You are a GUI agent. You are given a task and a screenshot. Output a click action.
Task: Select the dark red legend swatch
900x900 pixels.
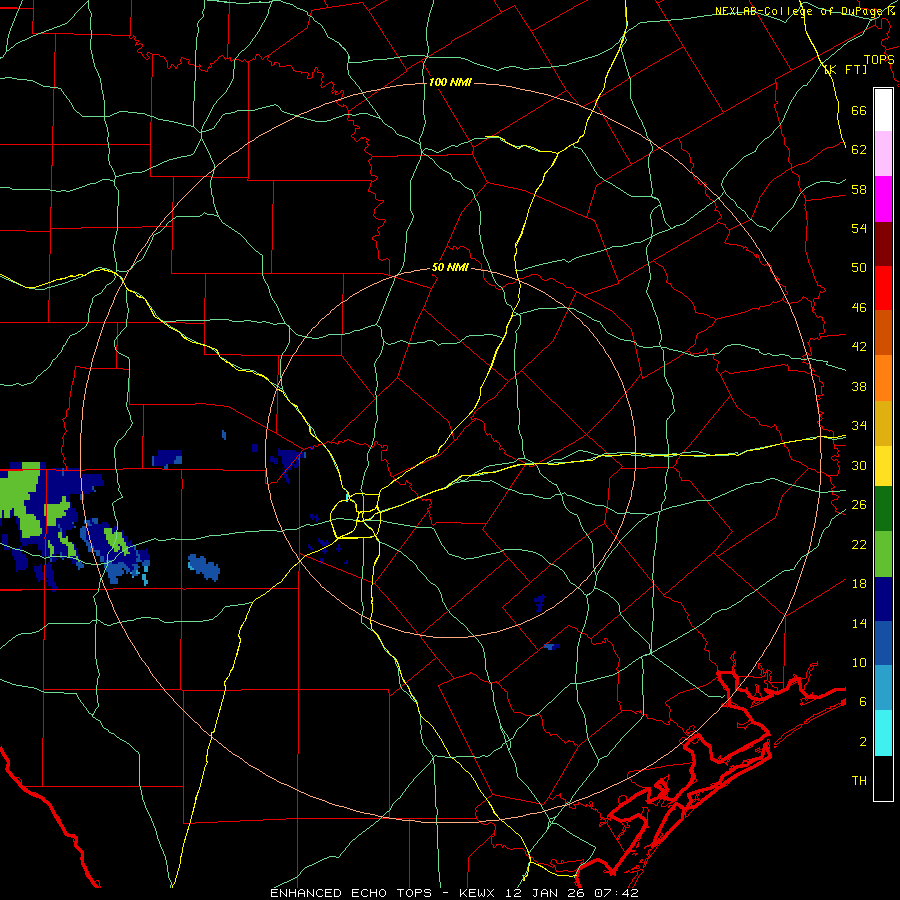(883, 243)
